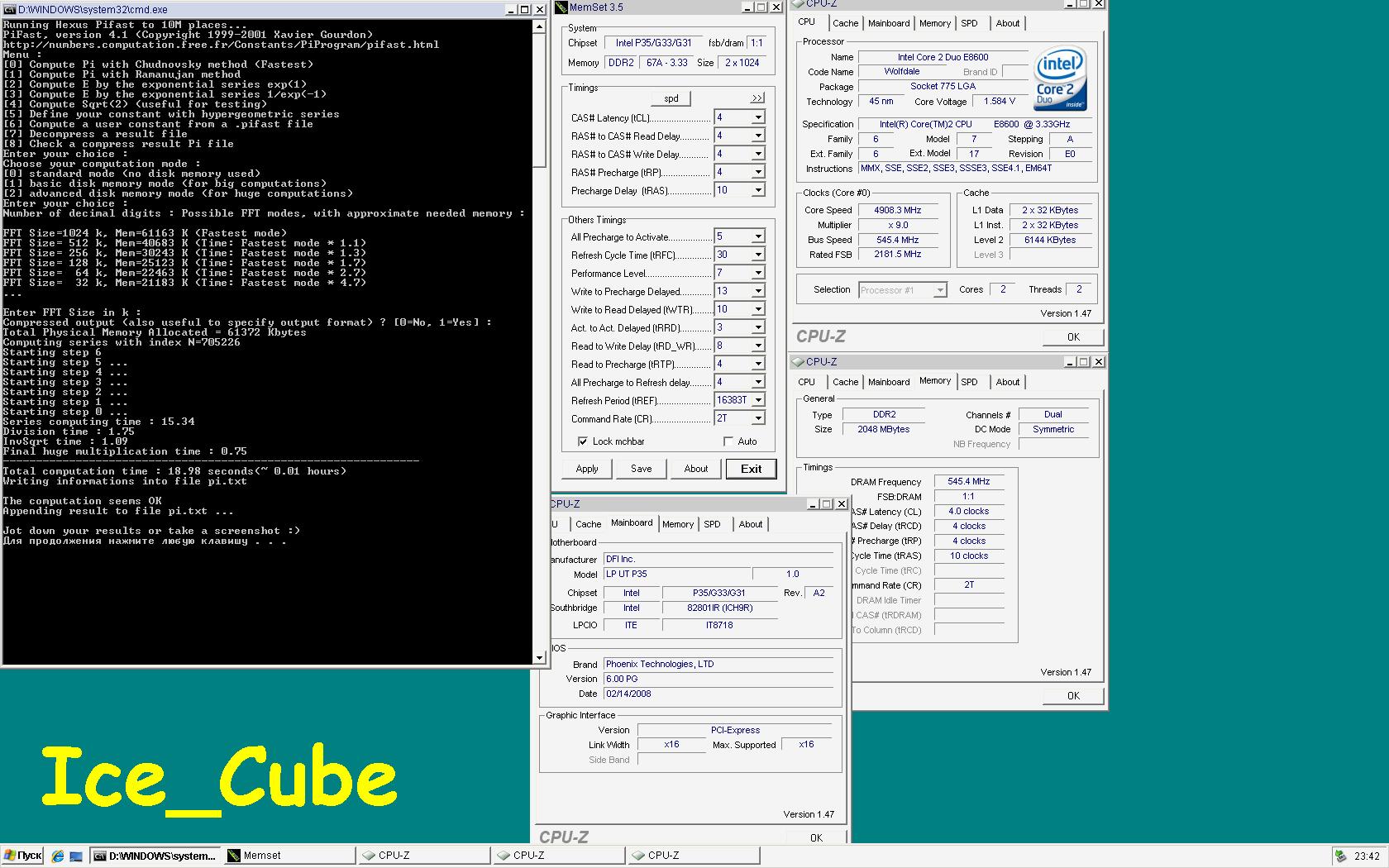Open About tab in top CPU-Z window
Image resolution: width=1389 pixels, height=868 pixels.
coord(1007,23)
